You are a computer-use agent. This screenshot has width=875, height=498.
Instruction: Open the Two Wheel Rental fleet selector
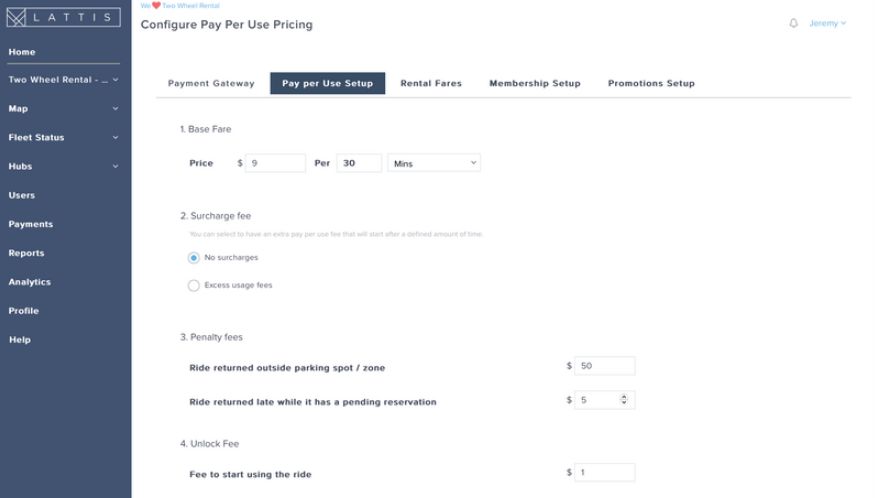tap(64, 80)
